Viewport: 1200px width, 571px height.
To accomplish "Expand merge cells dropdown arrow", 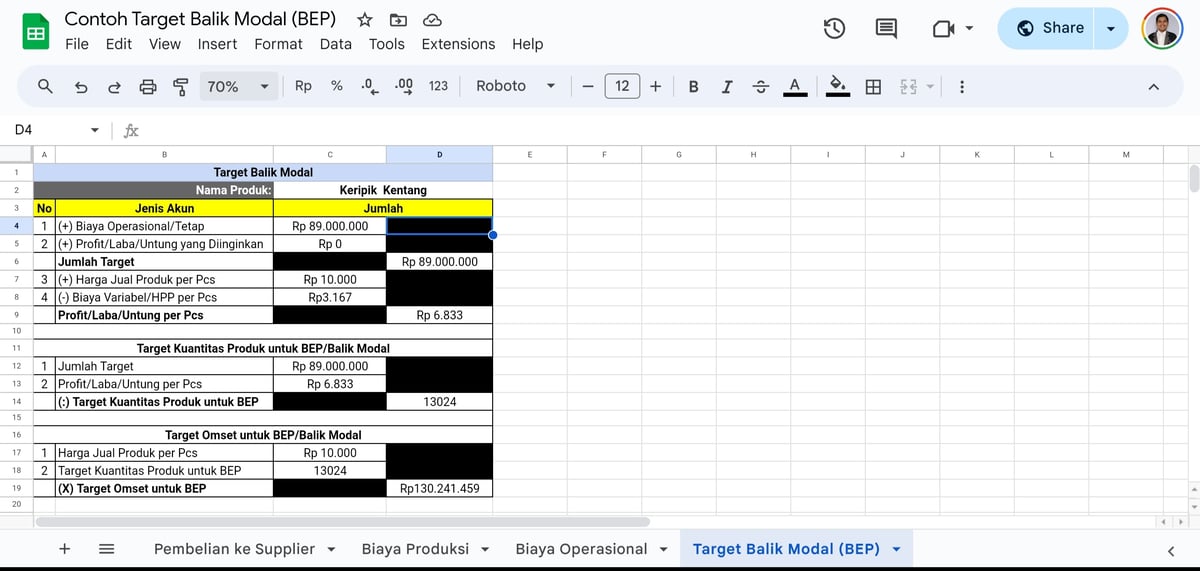I will (929, 87).
